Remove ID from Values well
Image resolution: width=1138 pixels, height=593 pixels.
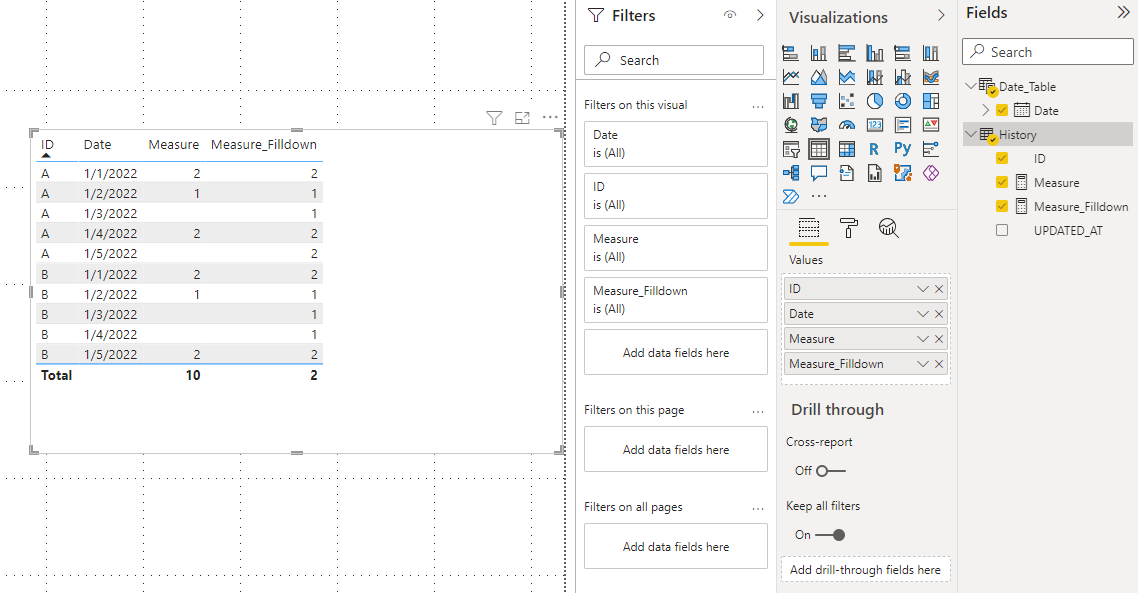939,289
